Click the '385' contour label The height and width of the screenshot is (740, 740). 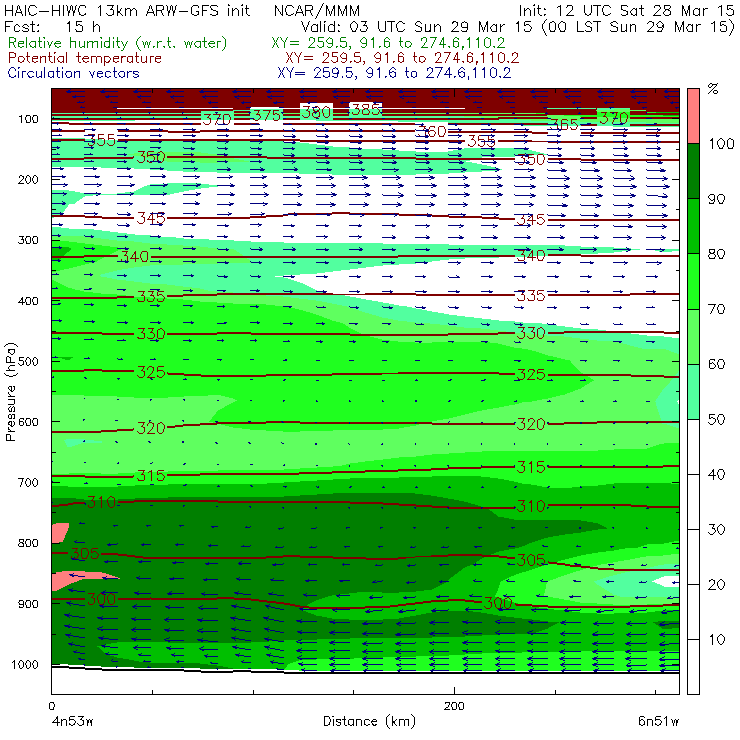365,109
